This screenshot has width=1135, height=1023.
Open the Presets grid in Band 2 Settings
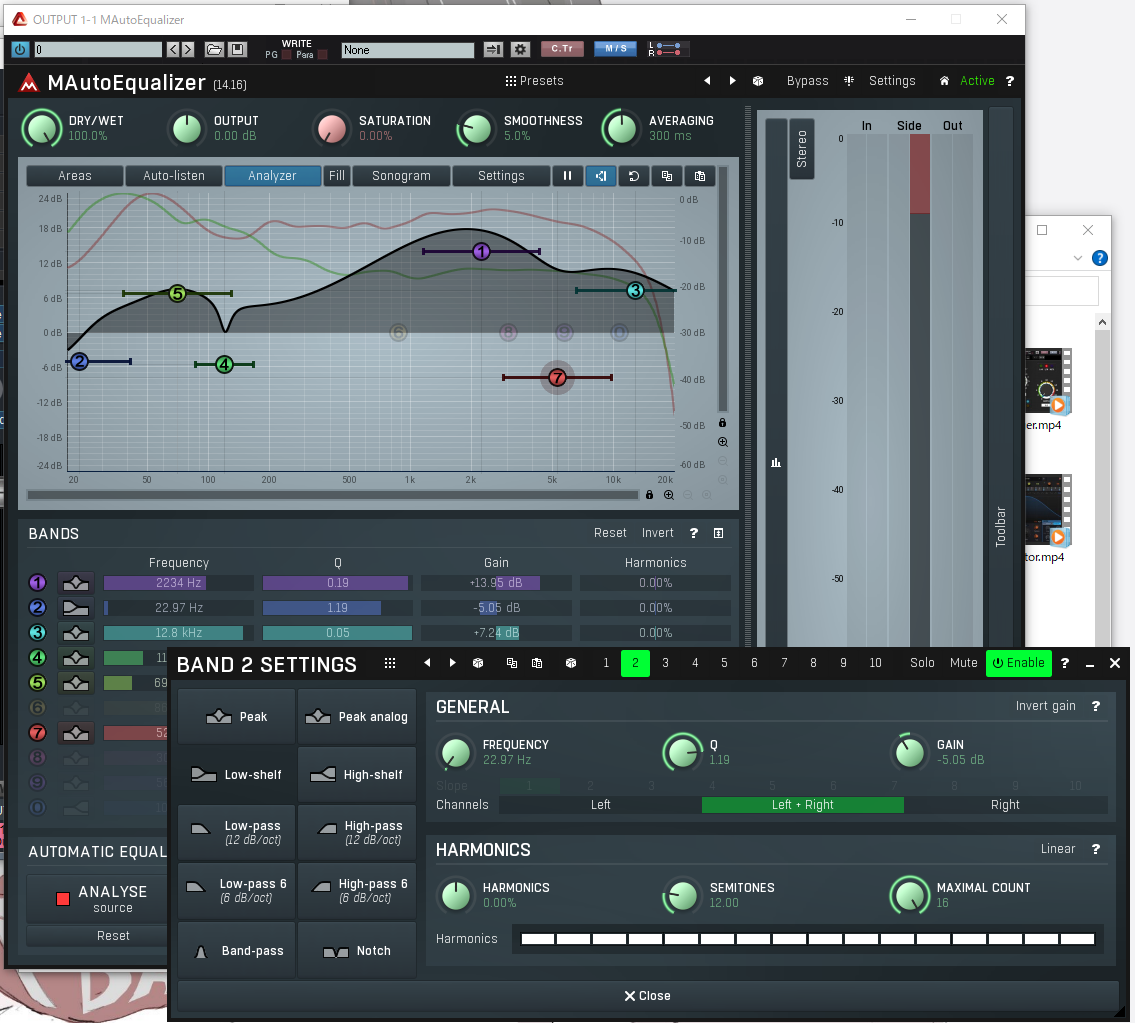tap(390, 663)
